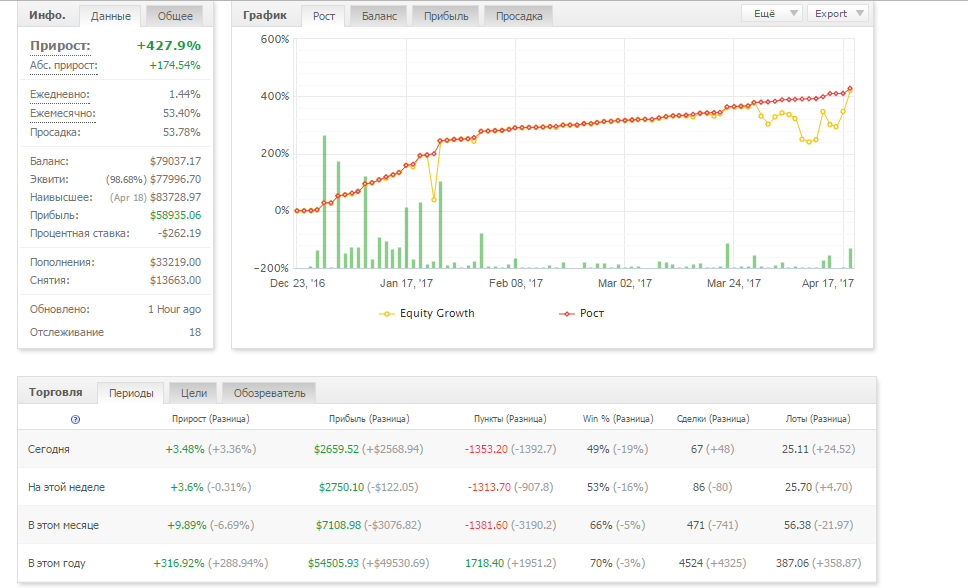Click the profit value $58935.06
Viewport: 968px width, 588px height.
click(x=175, y=215)
